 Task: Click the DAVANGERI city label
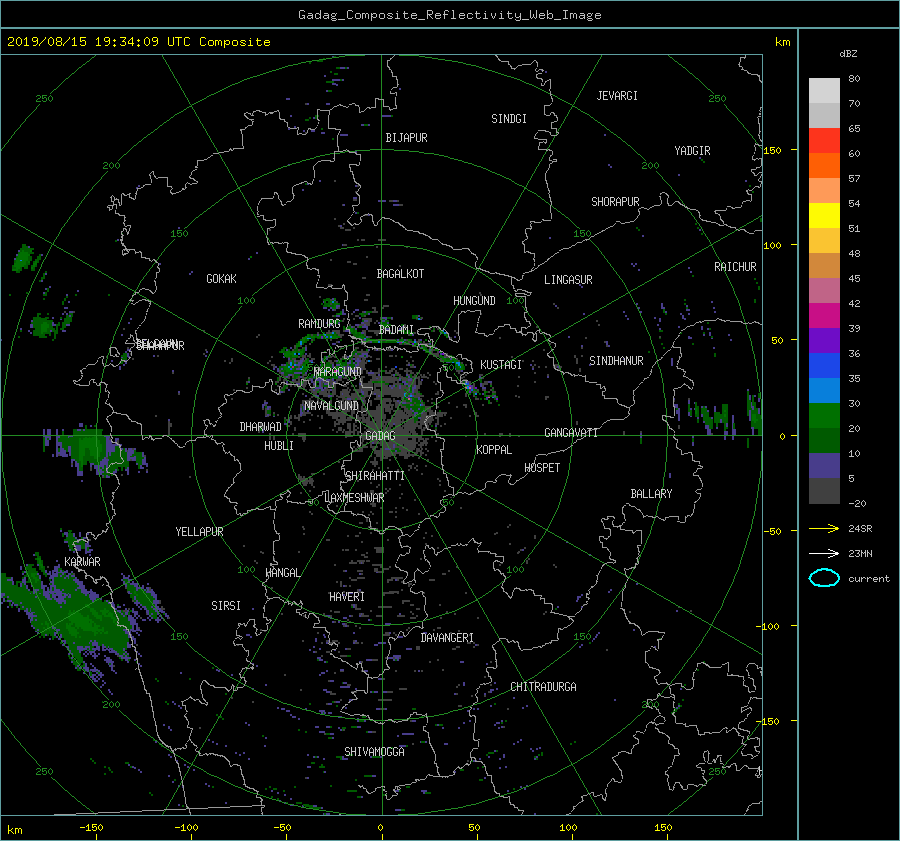(x=447, y=638)
